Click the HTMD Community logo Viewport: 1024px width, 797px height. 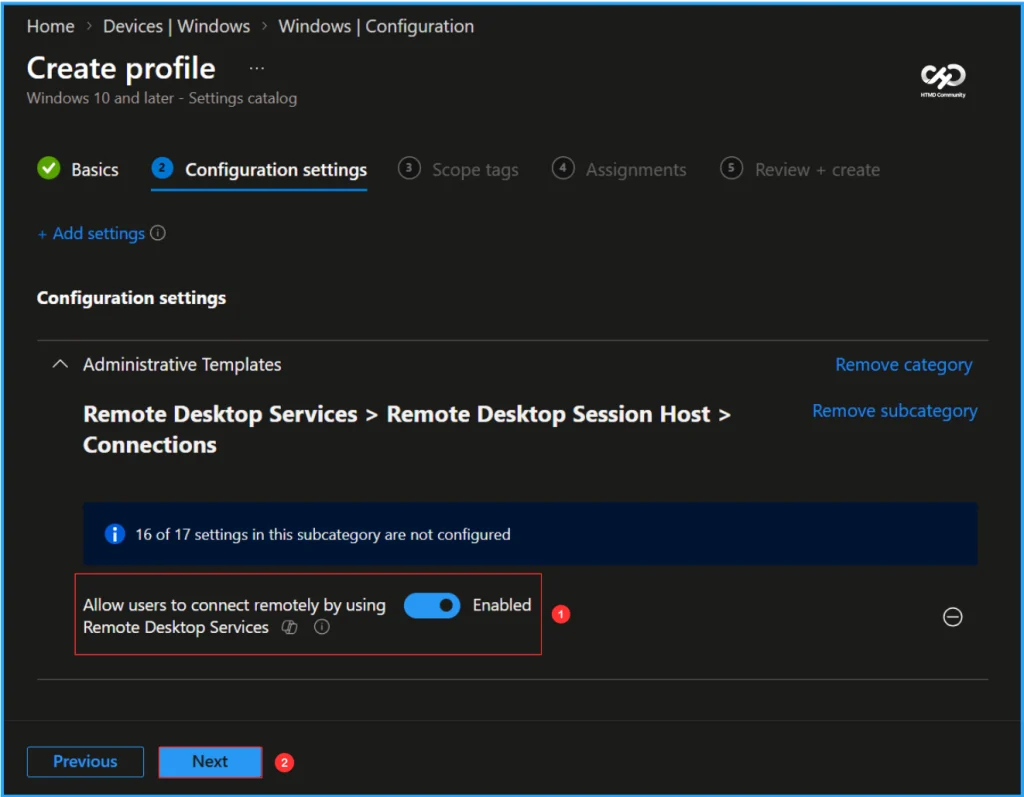[x=943, y=80]
